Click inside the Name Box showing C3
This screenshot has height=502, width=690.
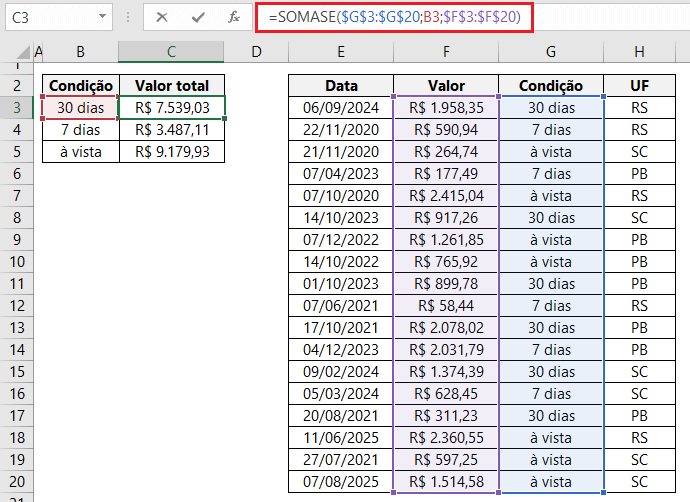click(51, 17)
